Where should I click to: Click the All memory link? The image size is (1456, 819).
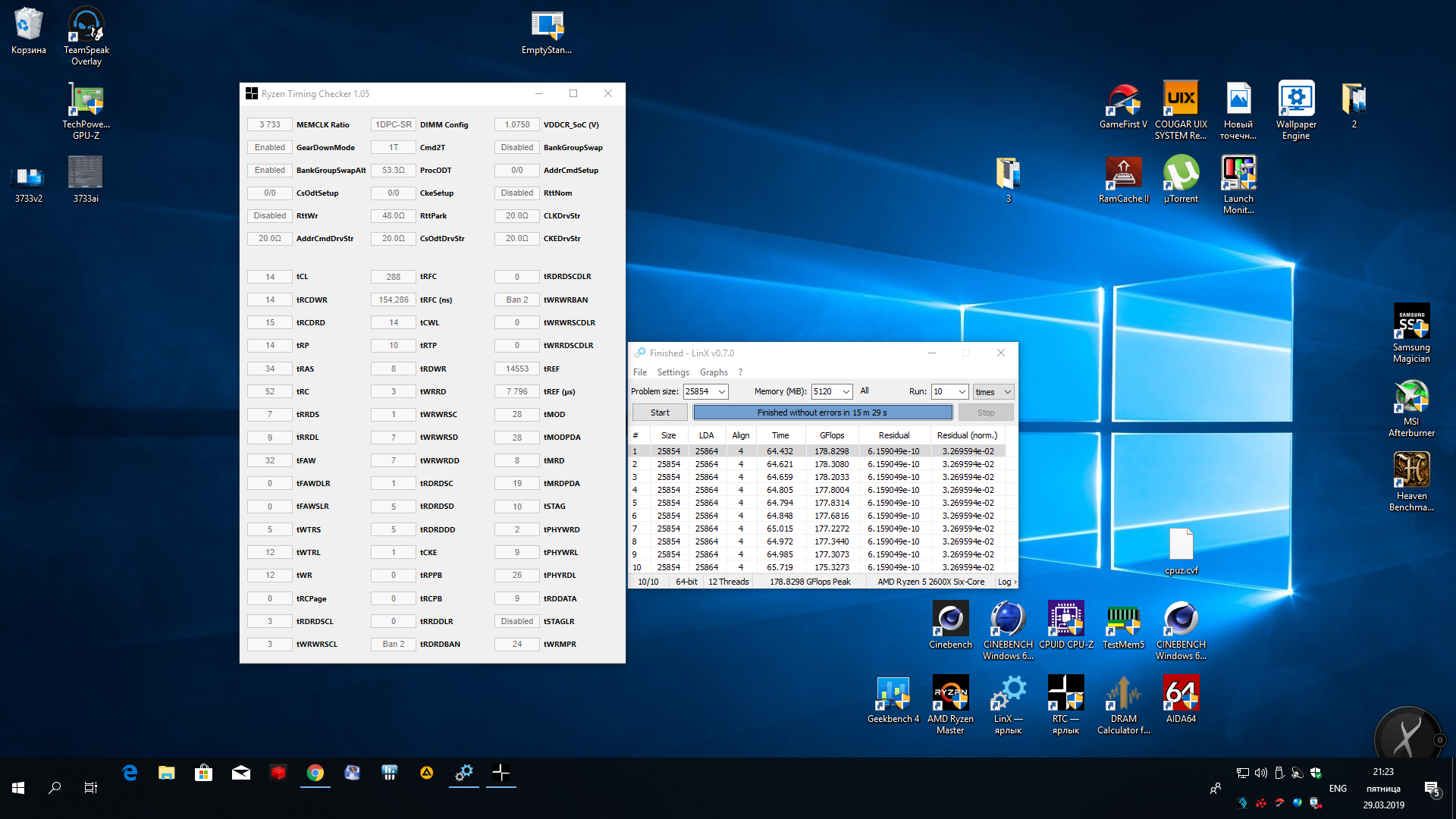pos(864,391)
